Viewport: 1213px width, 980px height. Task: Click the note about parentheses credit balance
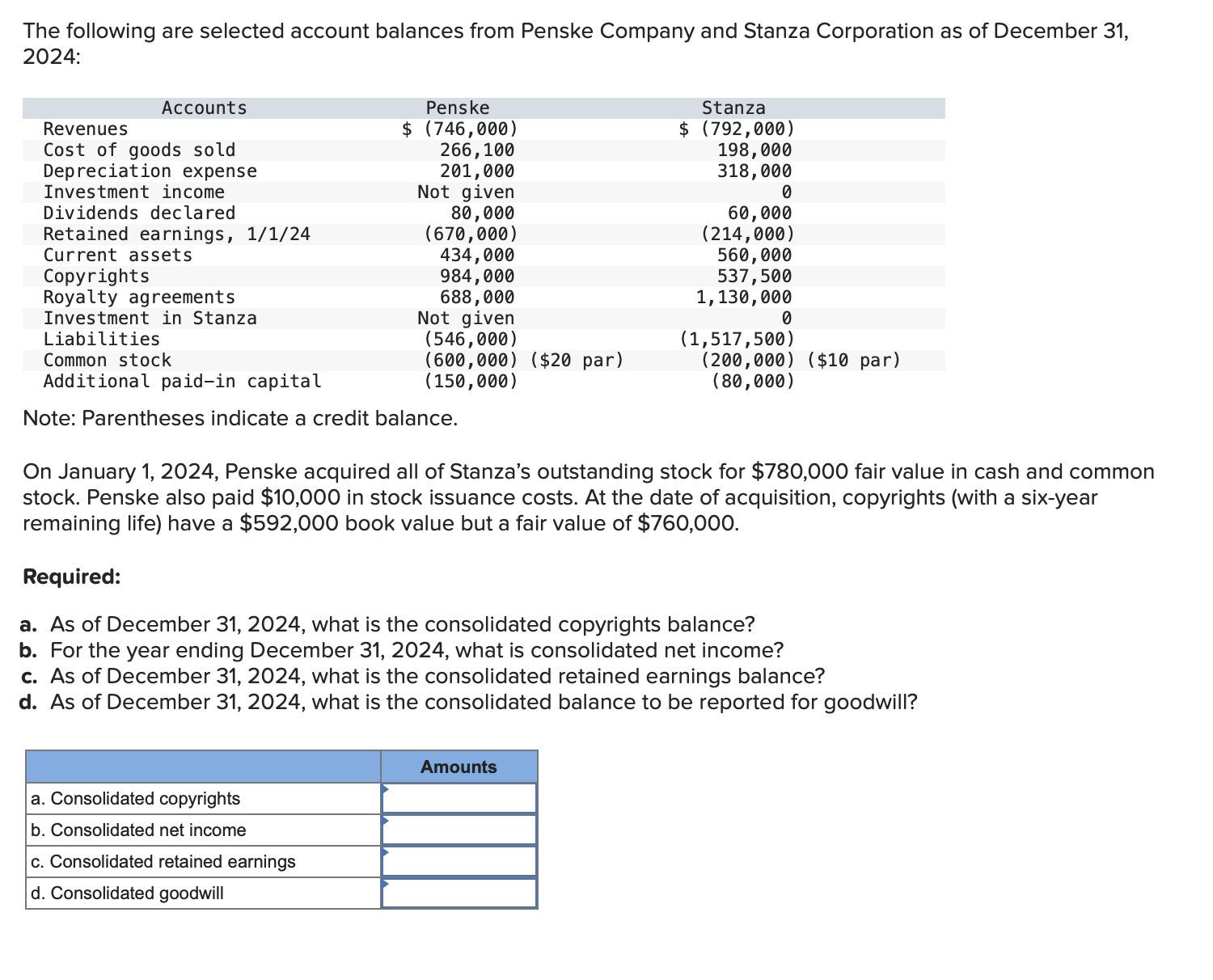pyautogui.click(x=240, y=418)
